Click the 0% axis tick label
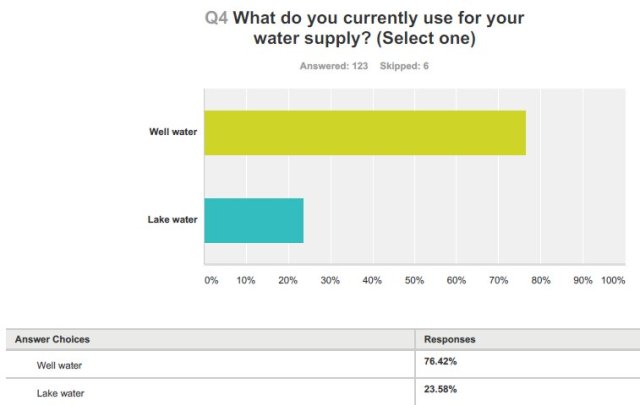The height and width of the screenshot is (405, 640). click(211, 280)
